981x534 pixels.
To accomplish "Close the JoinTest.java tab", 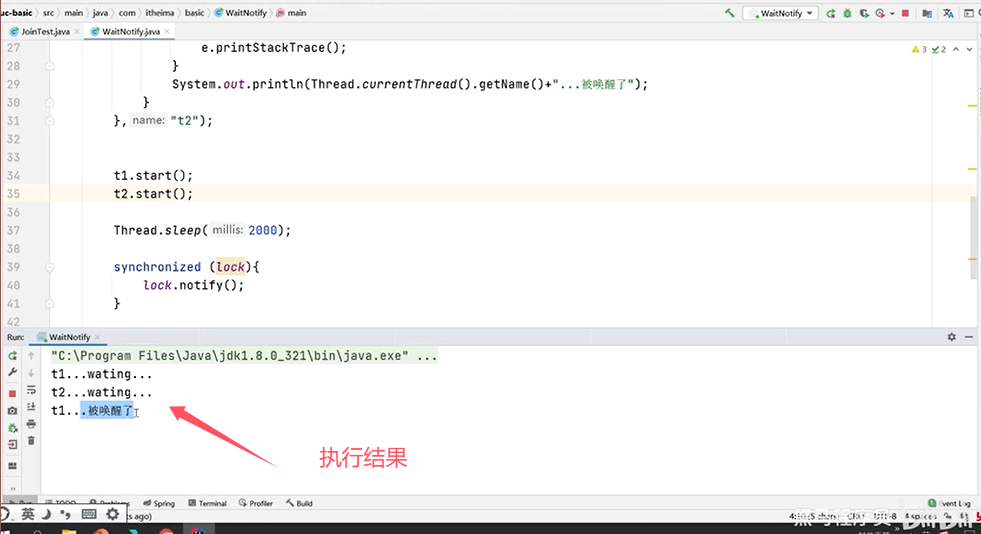I will click(77, 31).
